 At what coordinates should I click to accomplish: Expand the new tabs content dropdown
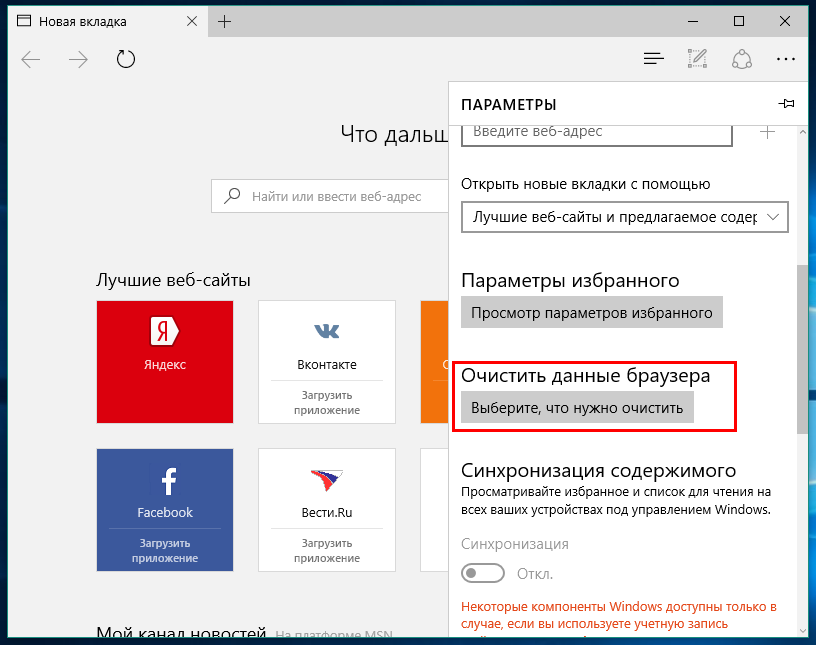[624, 216]
